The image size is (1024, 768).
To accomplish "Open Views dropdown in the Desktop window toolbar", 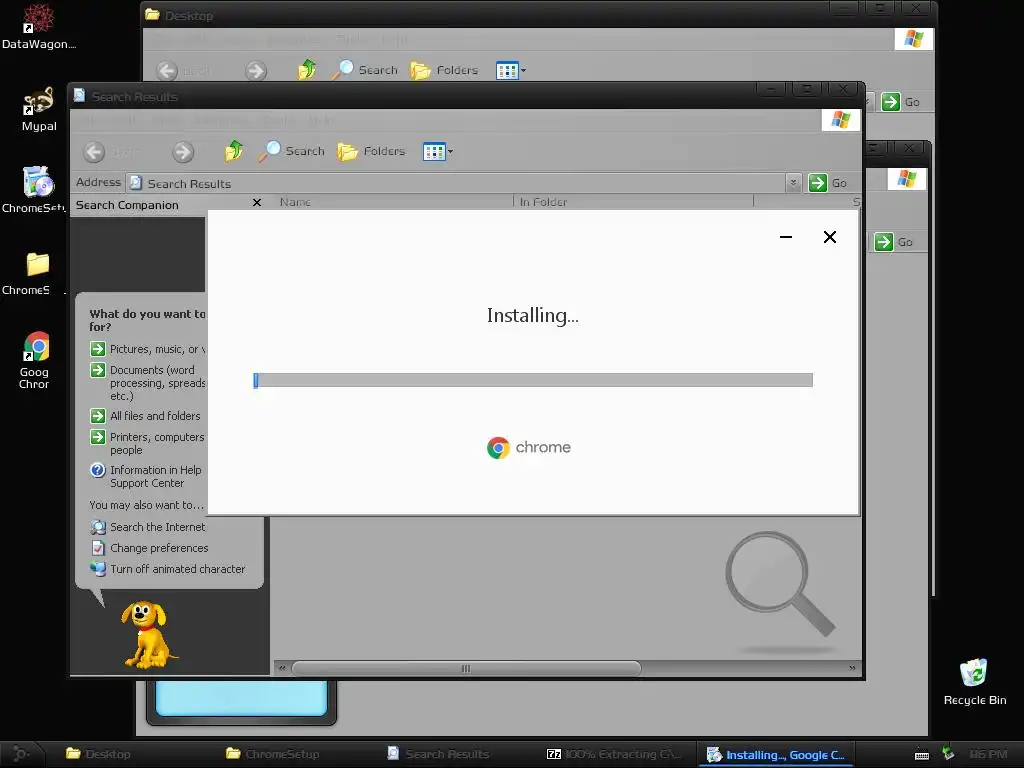I will coord(511,70).
